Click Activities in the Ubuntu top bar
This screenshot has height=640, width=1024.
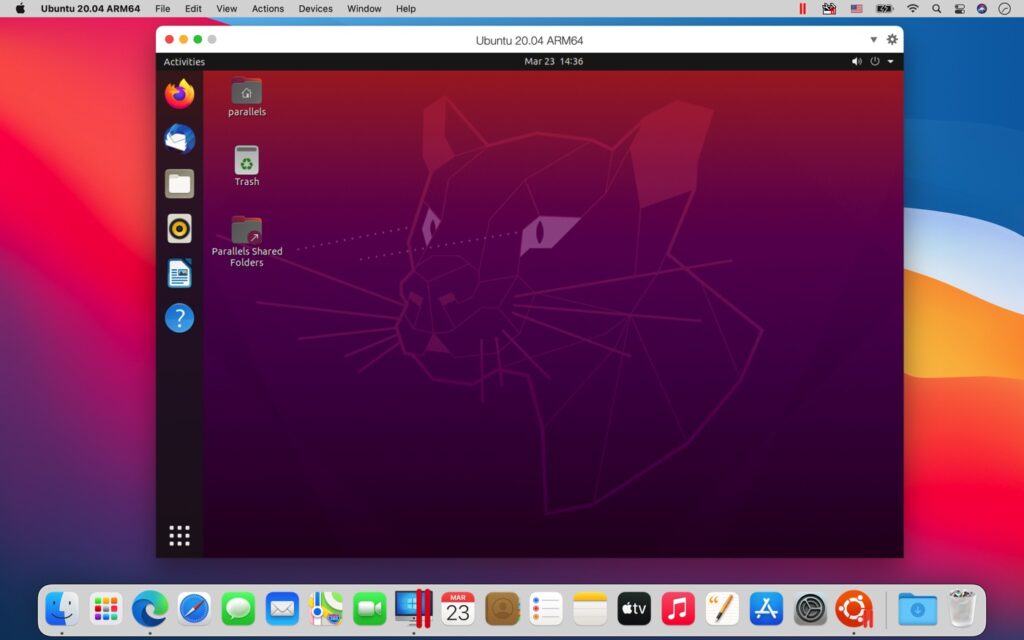point(184,61)
